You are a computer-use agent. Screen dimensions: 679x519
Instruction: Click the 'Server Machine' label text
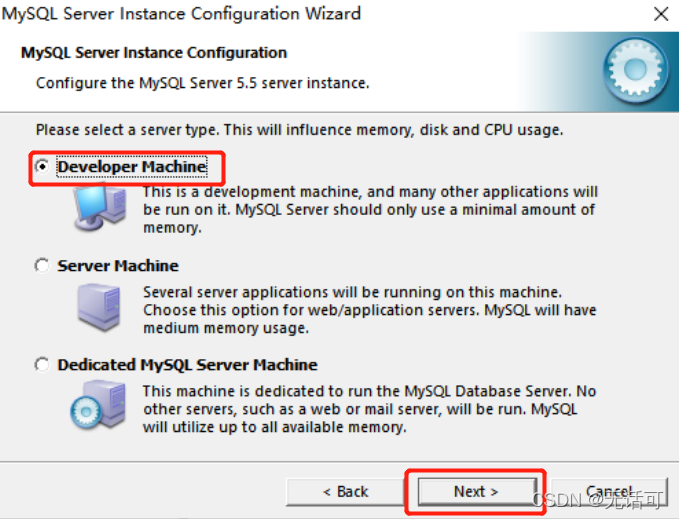[118, 265]
